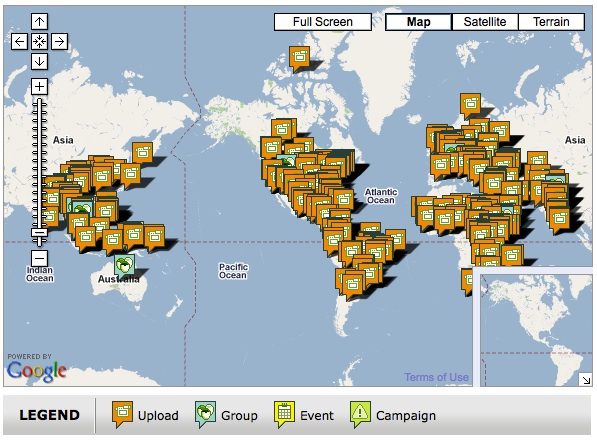597x440 pixels.
Task: Pan the map down with arrow
Action: [39, 61]
